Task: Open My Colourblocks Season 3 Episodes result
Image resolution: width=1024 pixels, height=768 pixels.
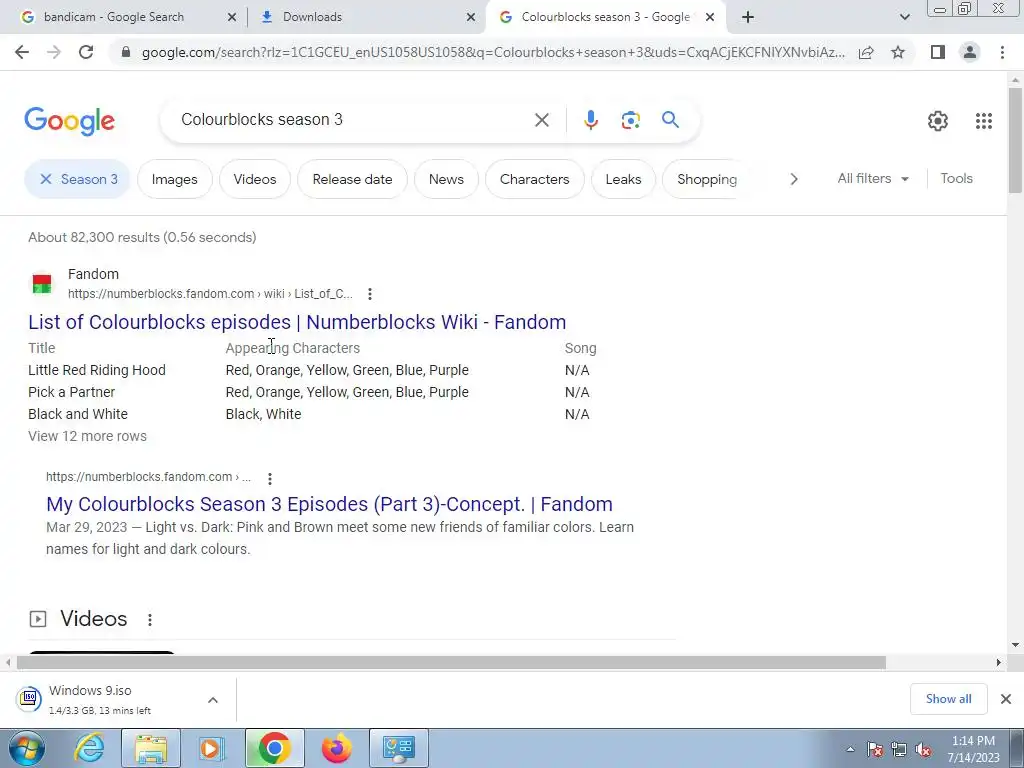Action: point(329,504)
